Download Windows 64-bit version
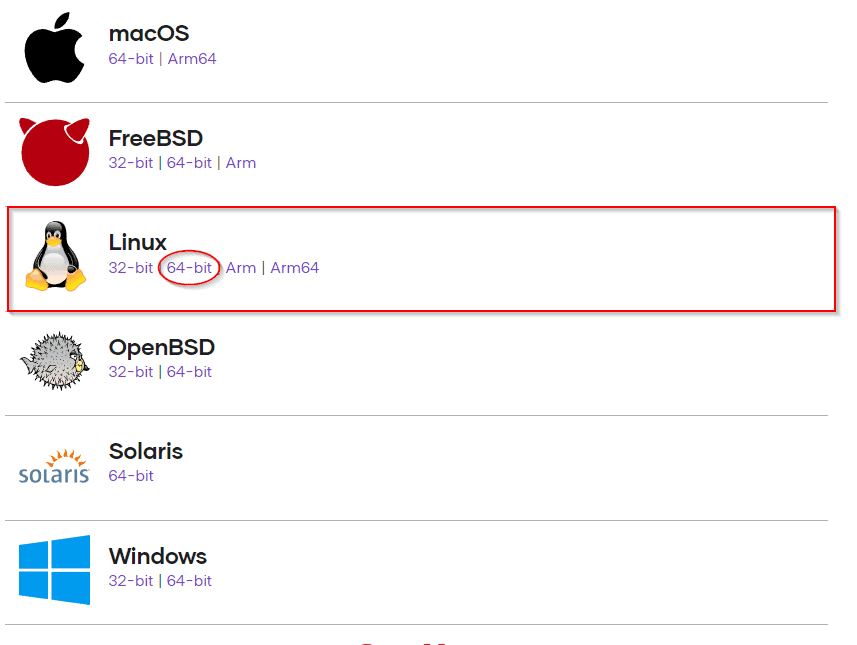 [x=189, y=581]
